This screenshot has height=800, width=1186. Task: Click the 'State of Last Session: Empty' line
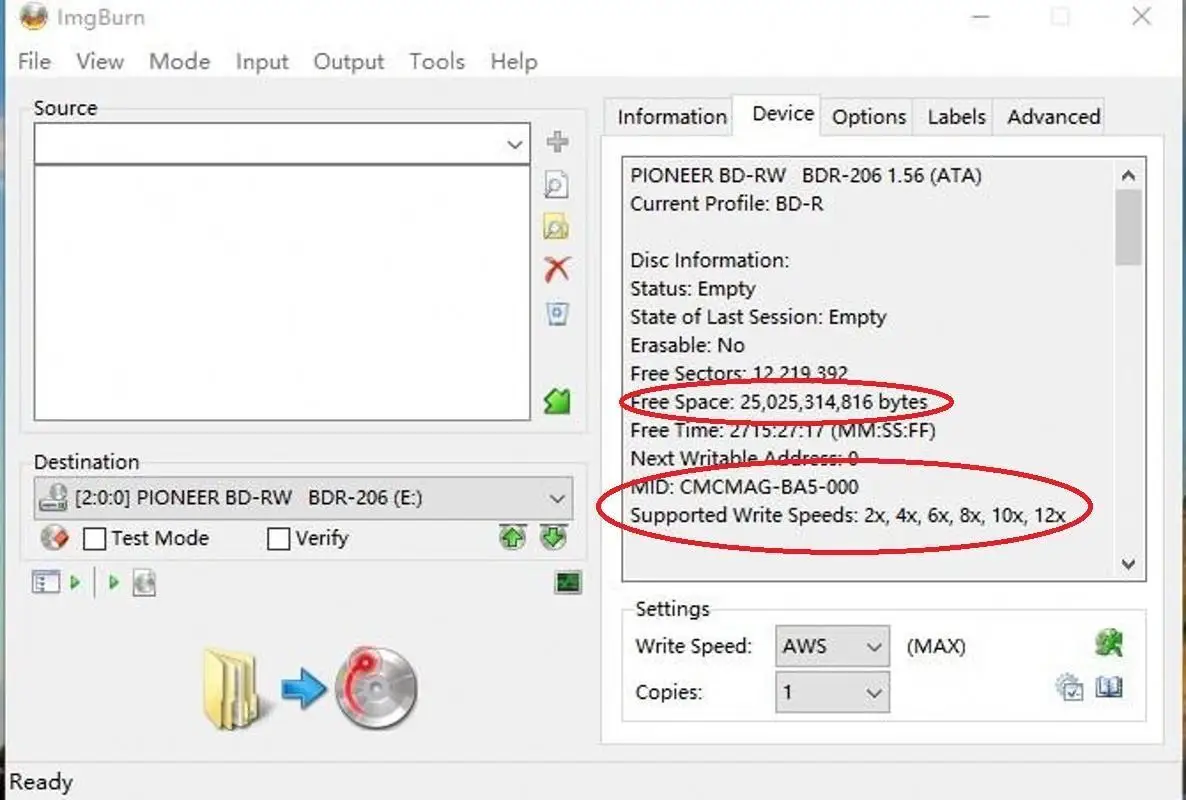[758, 317]
